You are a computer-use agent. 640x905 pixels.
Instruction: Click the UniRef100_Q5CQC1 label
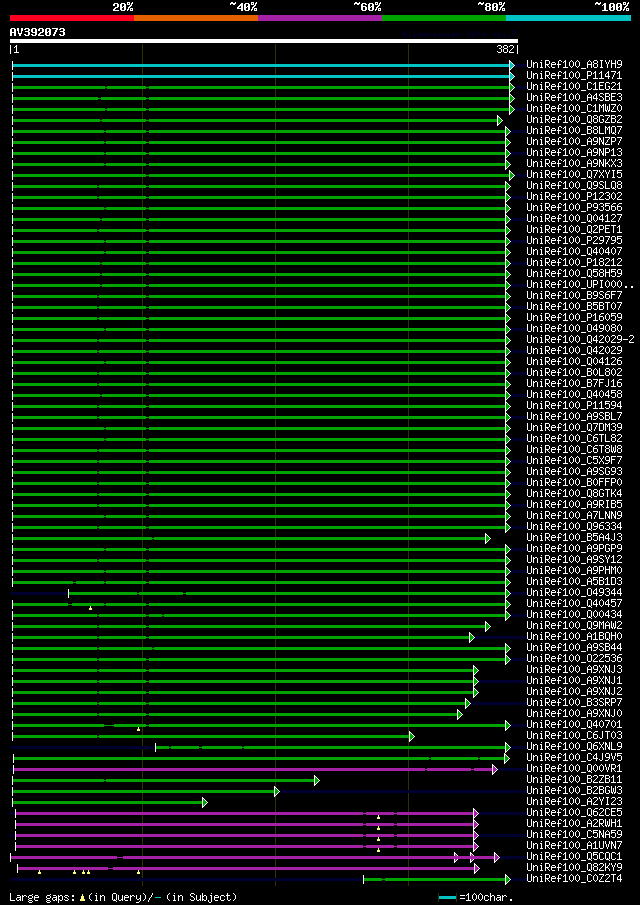(574, 857)
